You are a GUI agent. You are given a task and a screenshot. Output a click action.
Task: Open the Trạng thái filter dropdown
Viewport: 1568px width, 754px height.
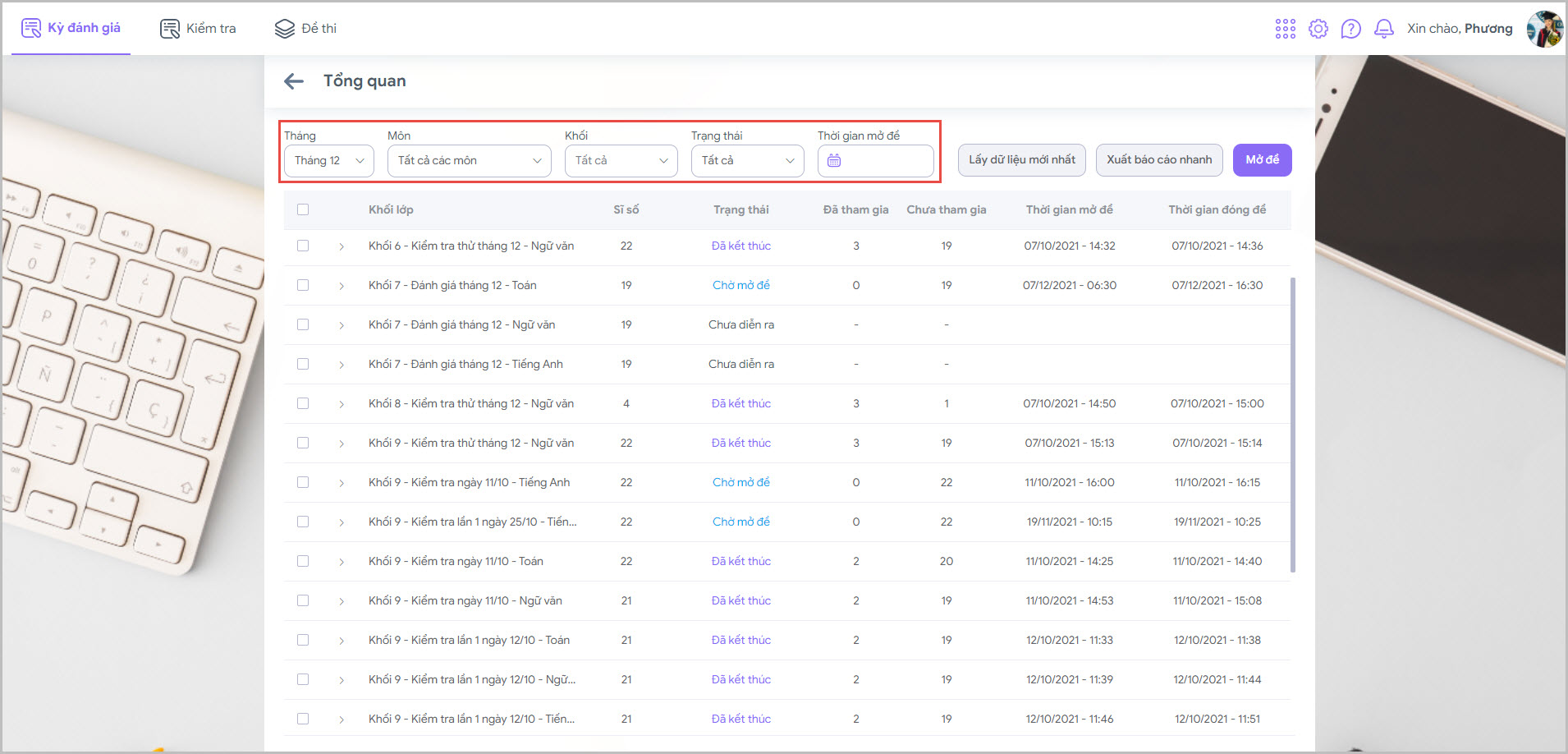click(747, 161)
